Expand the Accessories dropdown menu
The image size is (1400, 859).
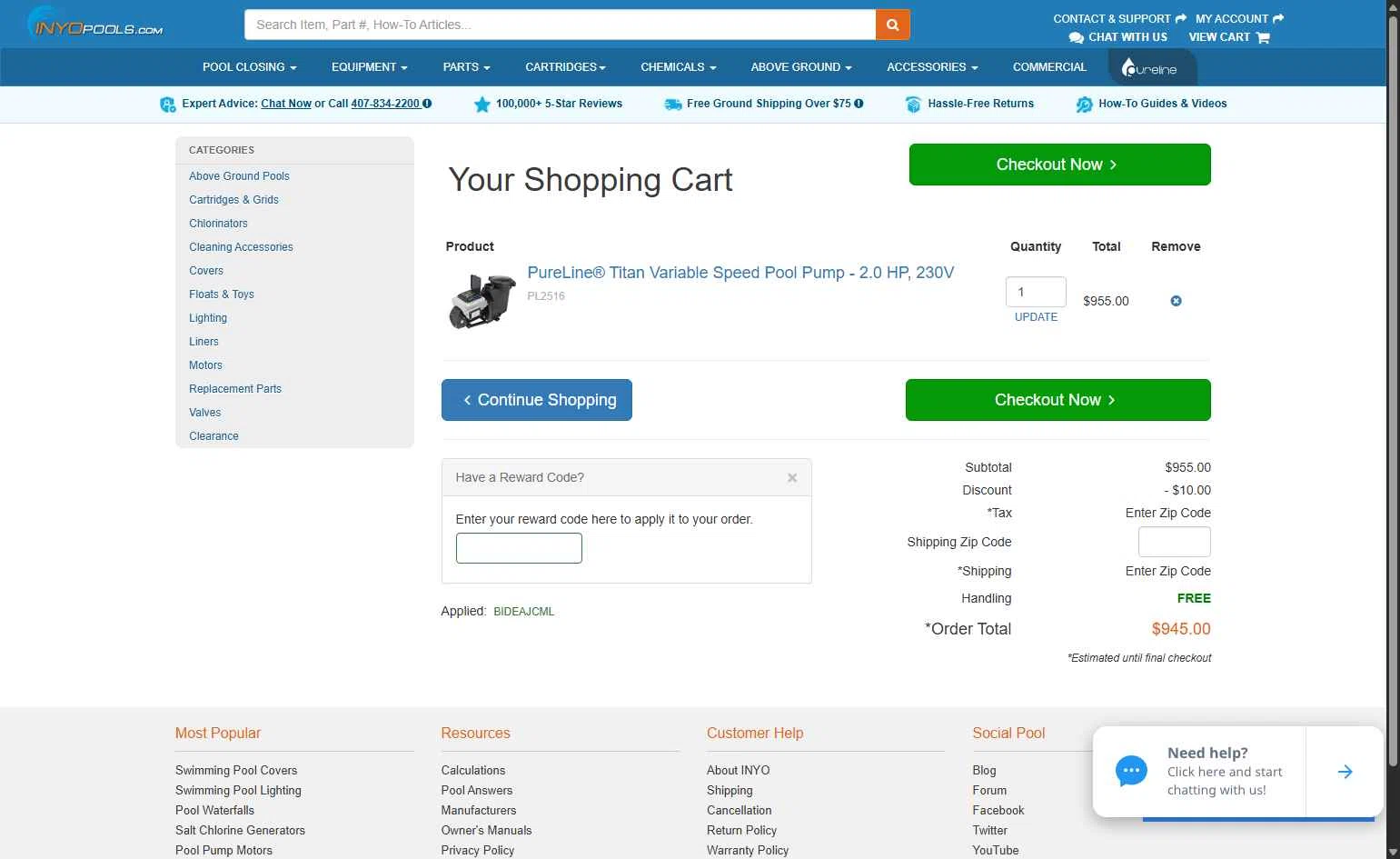pyautogui.click(x=932, y=67)
